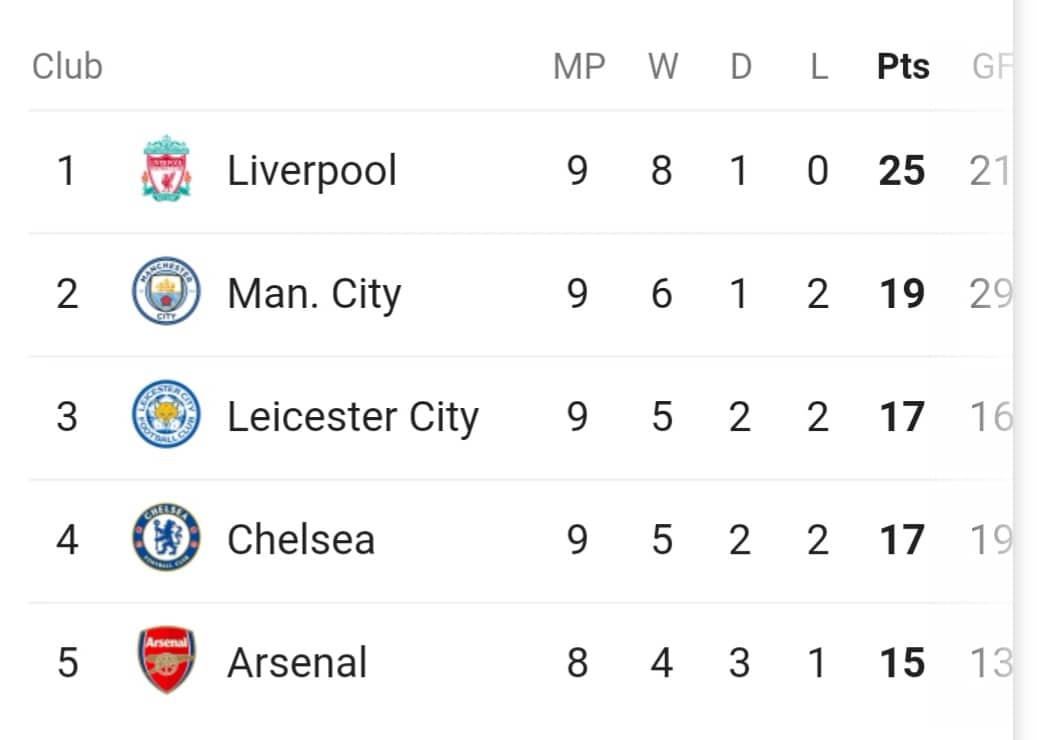This screenshot has width=1037, height=740.
Task: Select the Arsenal team name
Action: point(297,663)
